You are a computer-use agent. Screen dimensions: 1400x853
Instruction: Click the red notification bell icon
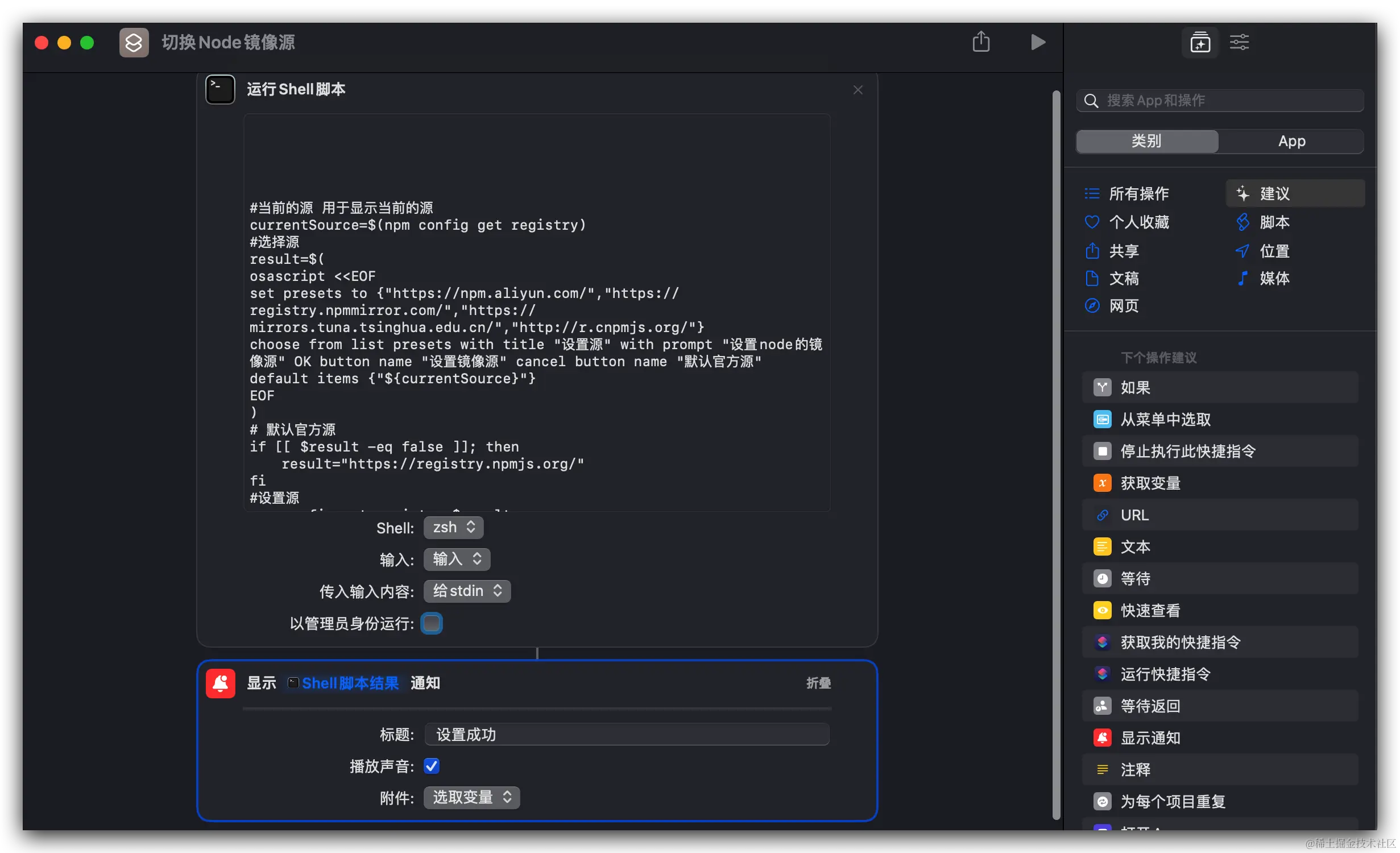coord(220,683)
